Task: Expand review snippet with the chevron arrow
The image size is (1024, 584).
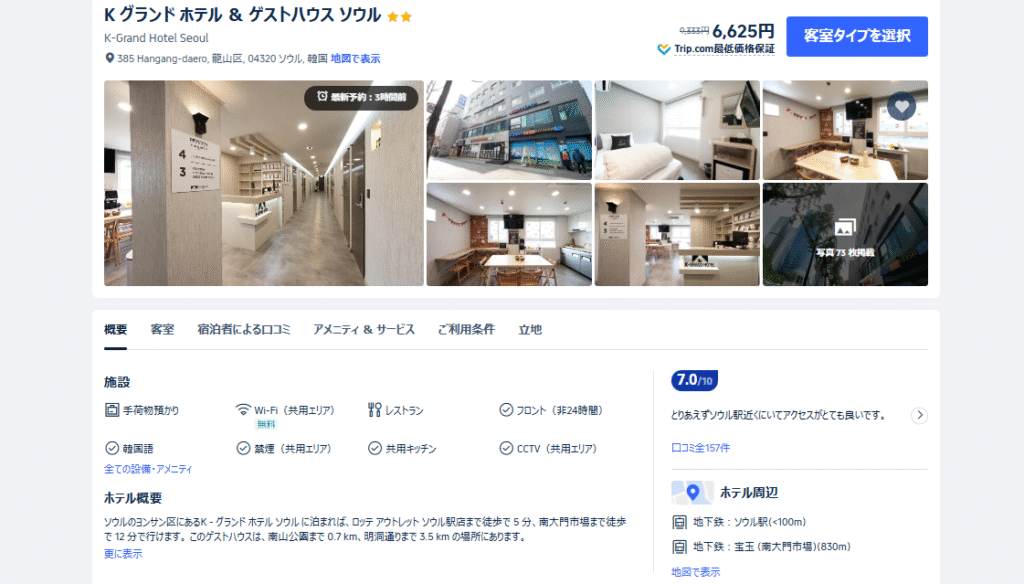Action: pos(919,415)
